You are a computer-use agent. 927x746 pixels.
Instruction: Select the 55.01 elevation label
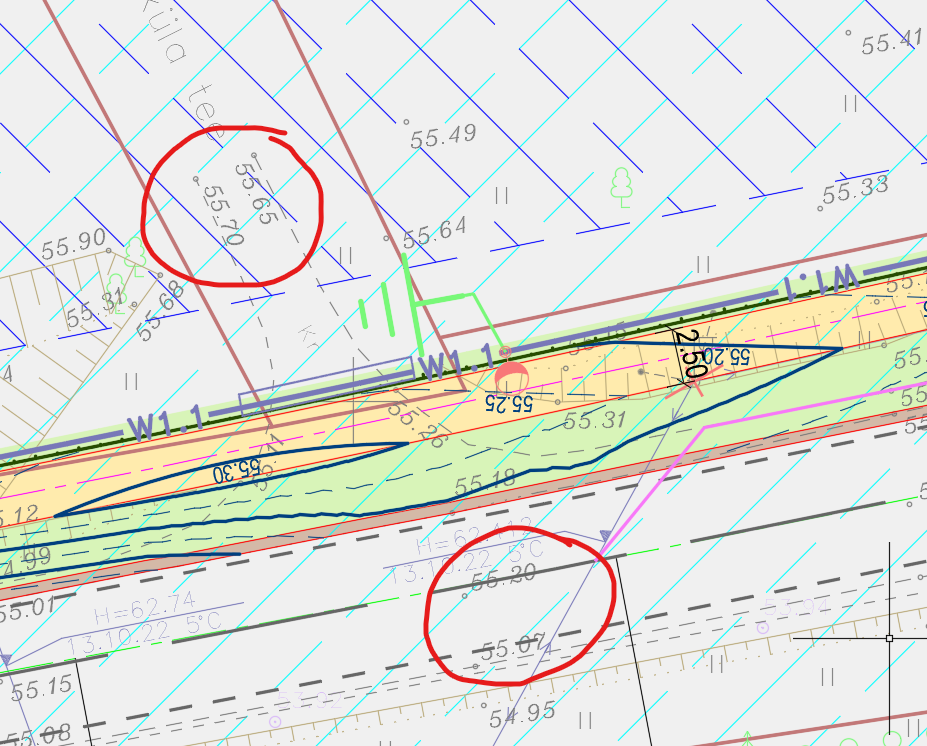point(27,609)
